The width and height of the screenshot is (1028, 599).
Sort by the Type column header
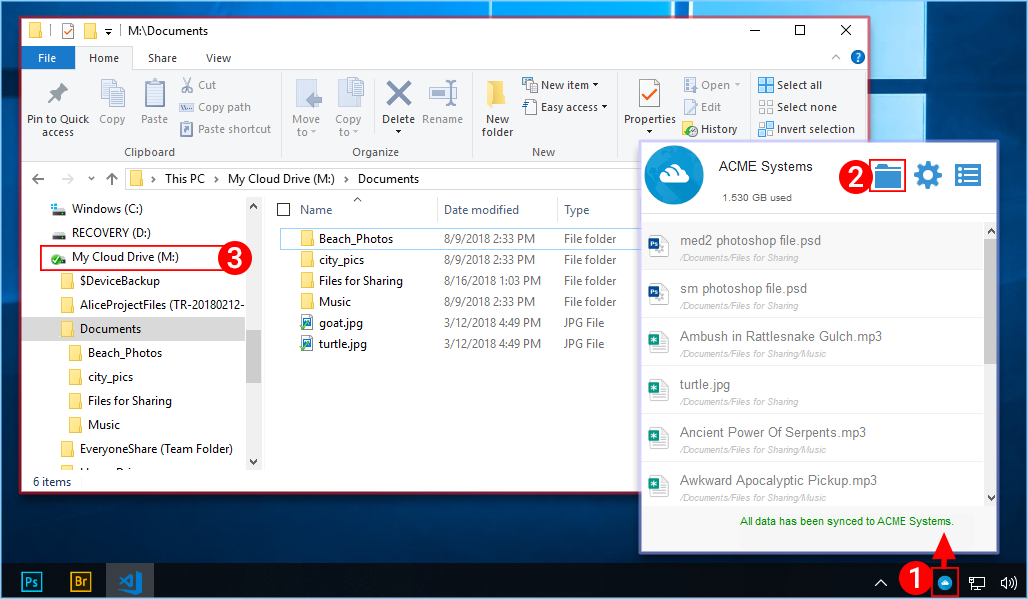tap(576, 210)
